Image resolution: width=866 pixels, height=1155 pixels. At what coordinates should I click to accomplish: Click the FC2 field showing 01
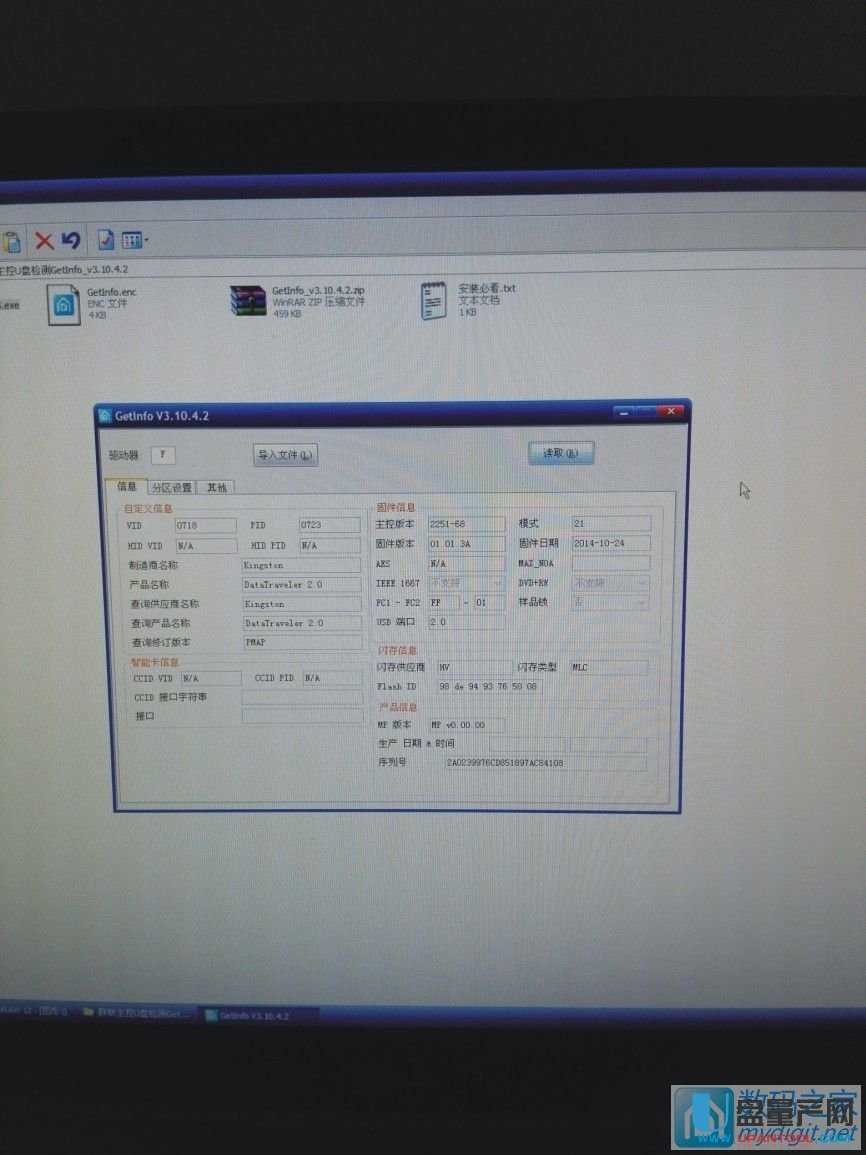click(489, 603)
